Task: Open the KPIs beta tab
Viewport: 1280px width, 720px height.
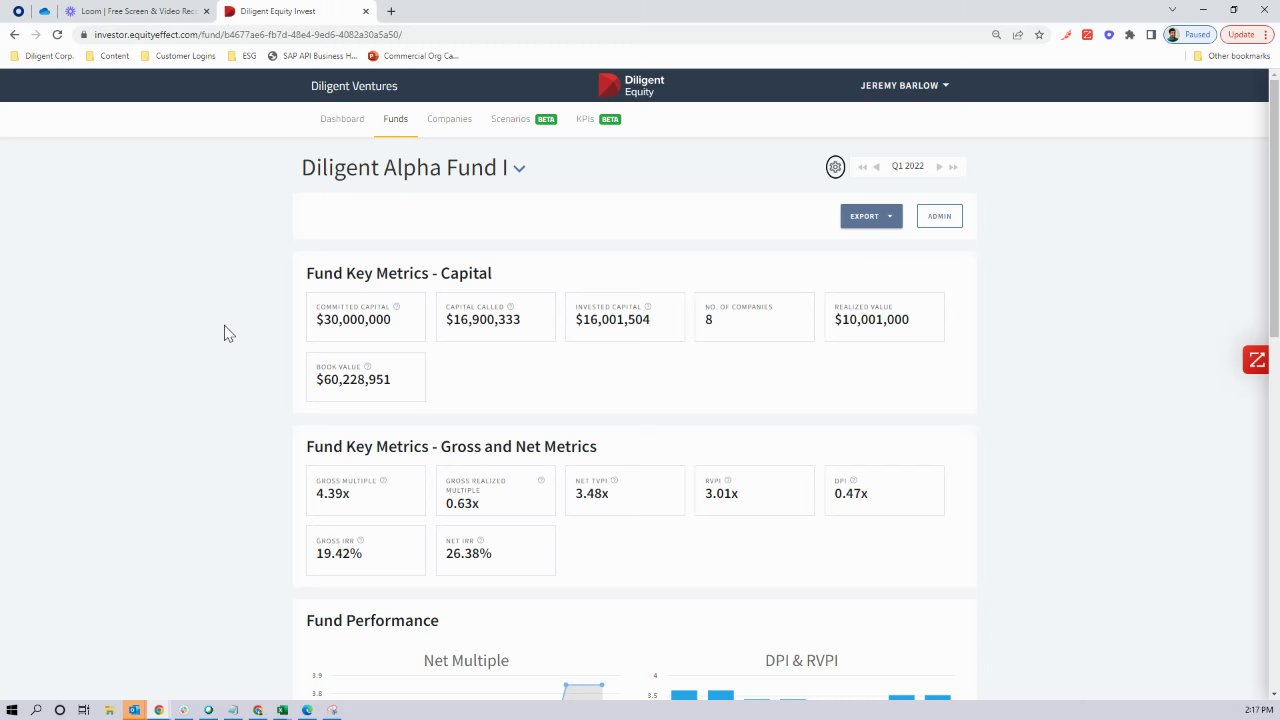Action: [x=598, y=119]
